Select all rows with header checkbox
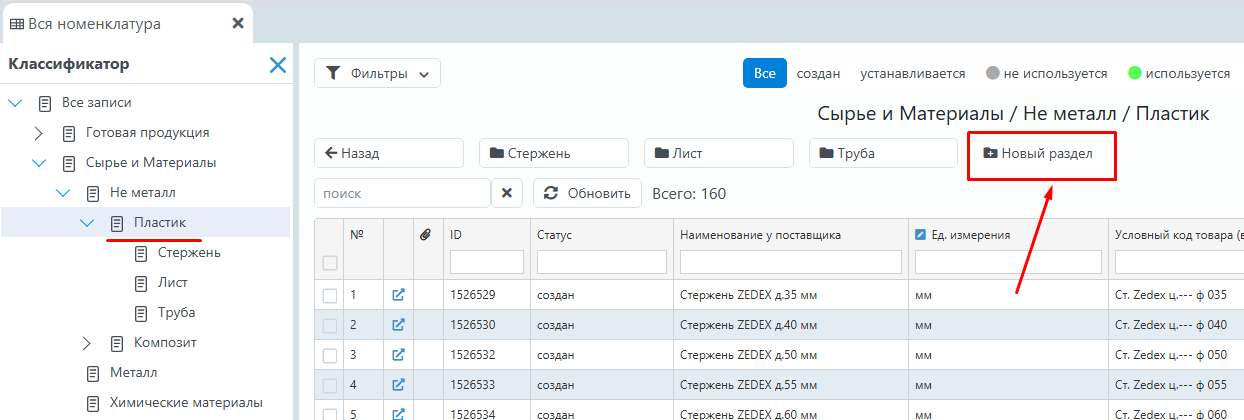Image resolution: width=1244 pixels, height=420 pixels. (330, 263)
